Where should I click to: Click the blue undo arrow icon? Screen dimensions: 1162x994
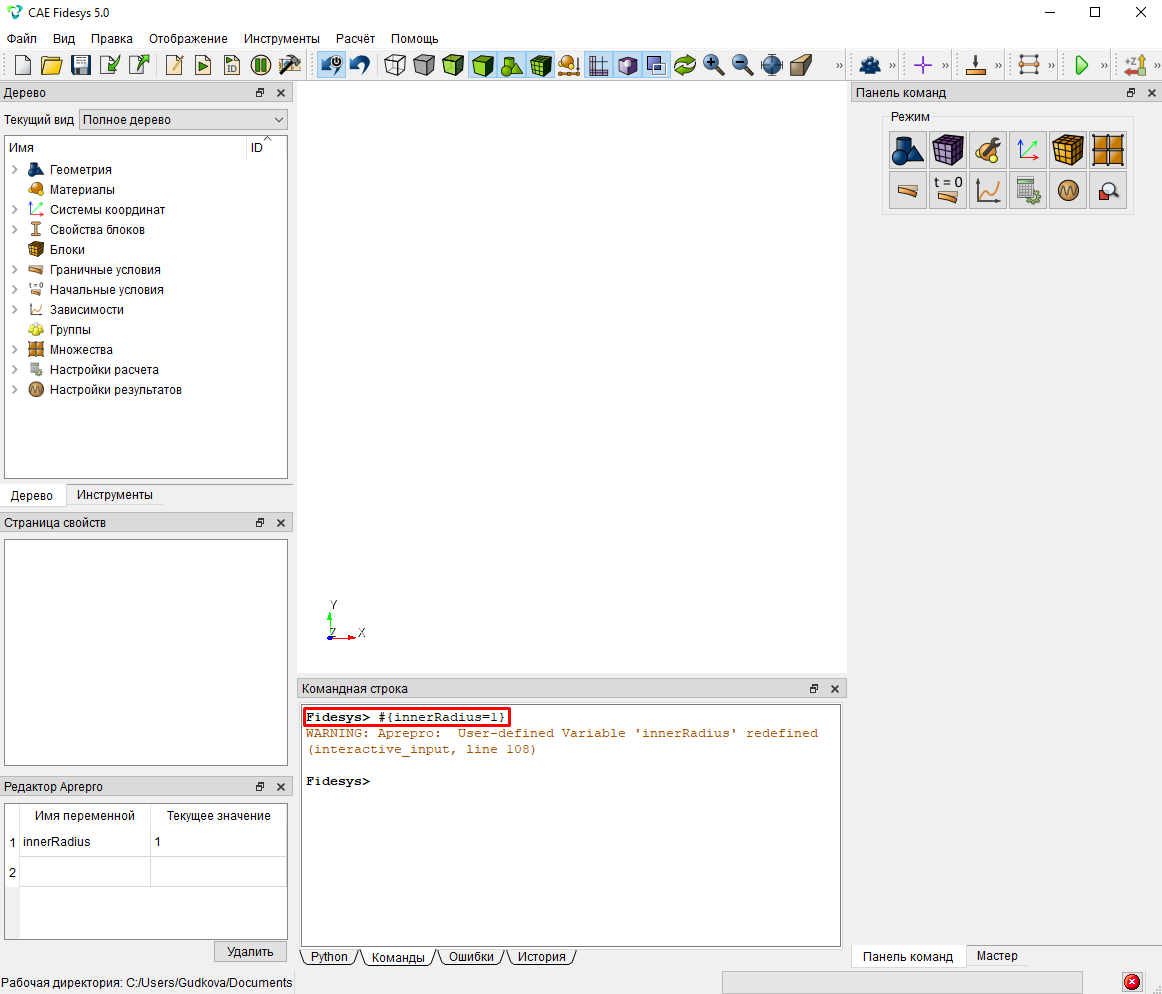(359, 65)
